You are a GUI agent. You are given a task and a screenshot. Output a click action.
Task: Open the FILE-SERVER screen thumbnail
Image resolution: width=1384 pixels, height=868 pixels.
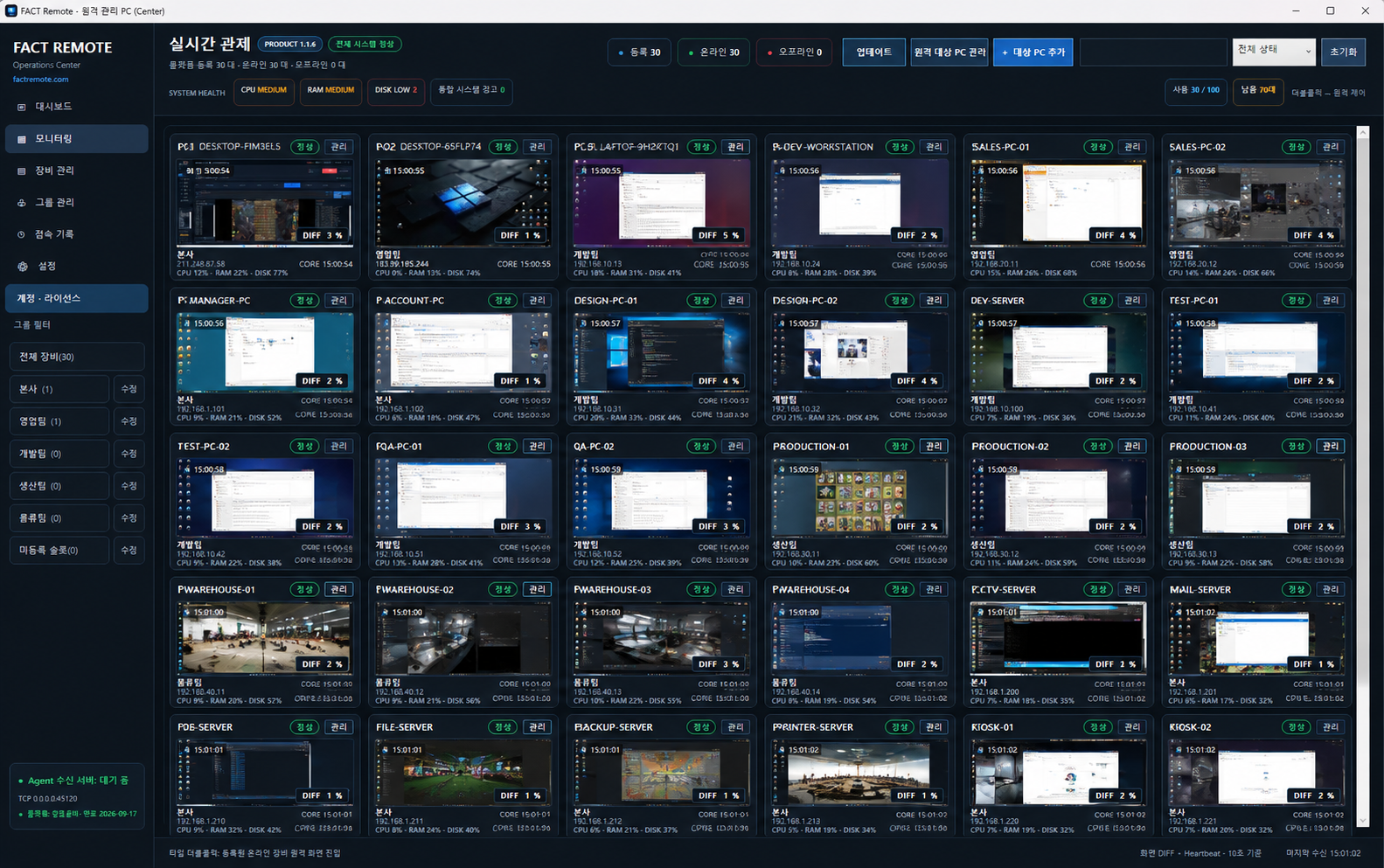pos(462,772)
